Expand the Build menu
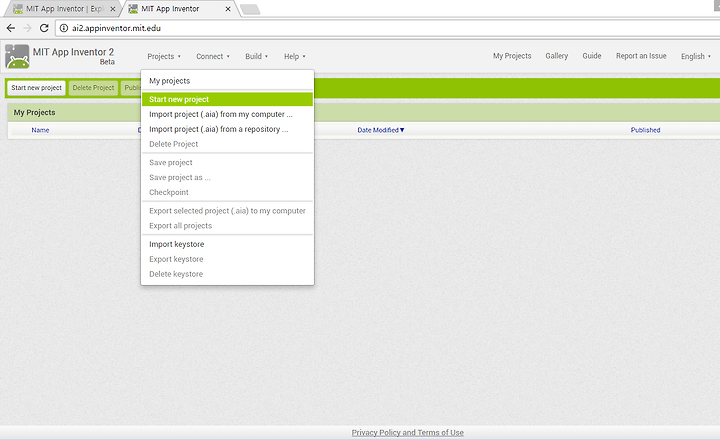This screenshot has height=440, width=720. point(256,56)
